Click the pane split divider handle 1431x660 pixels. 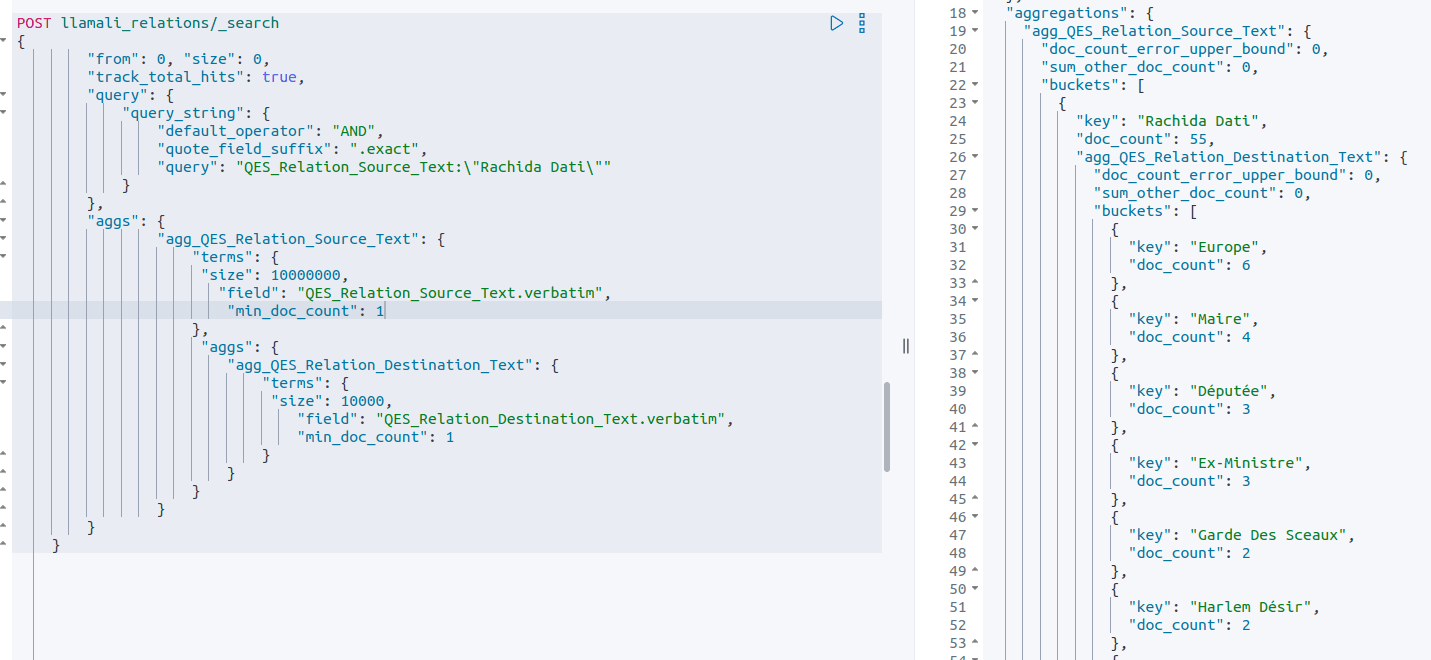click(x=905, y=345)
